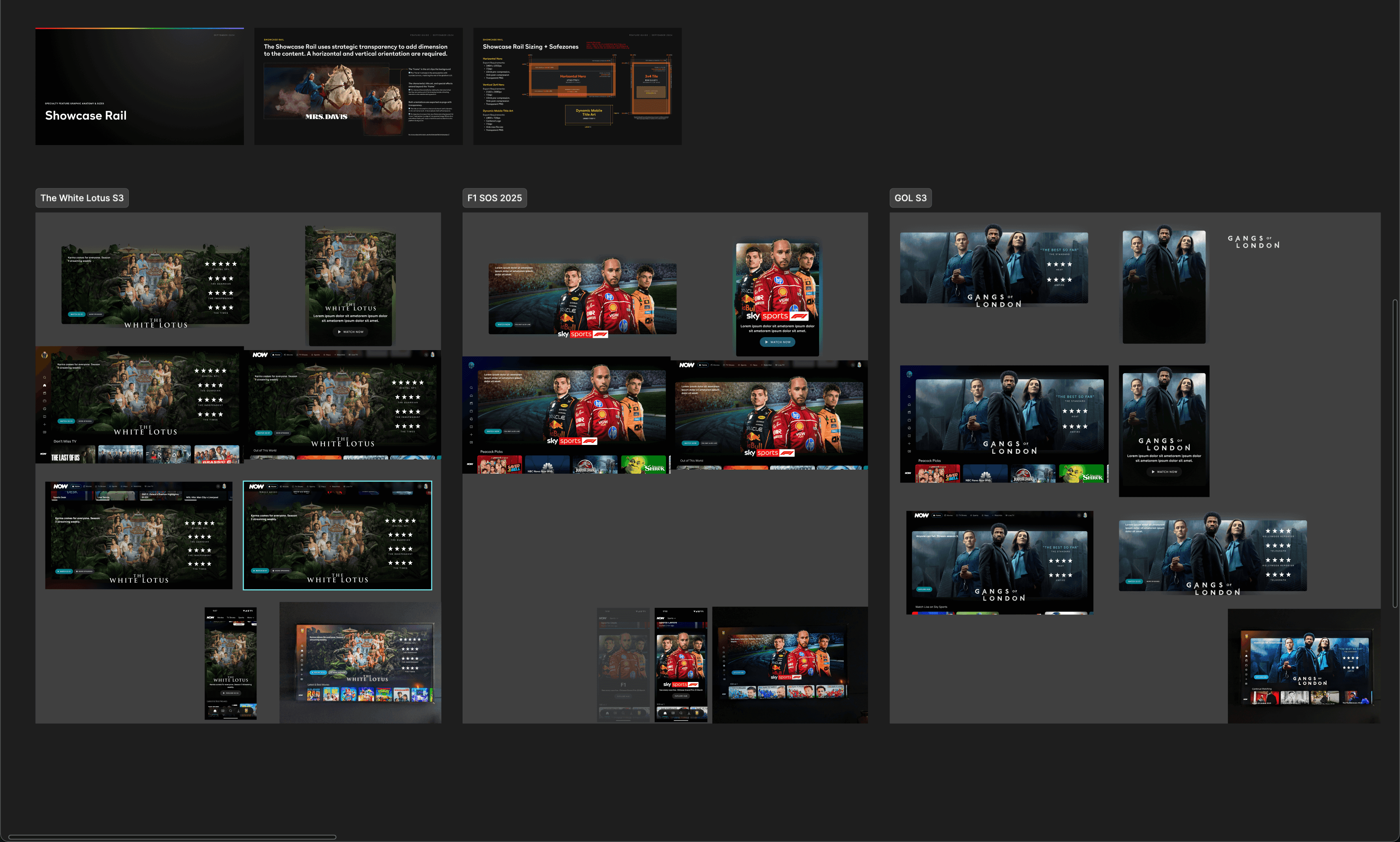
Task: Click the home icon in F1 sidebar mockup
Action: pyautogui.click(x=471, y=395)
